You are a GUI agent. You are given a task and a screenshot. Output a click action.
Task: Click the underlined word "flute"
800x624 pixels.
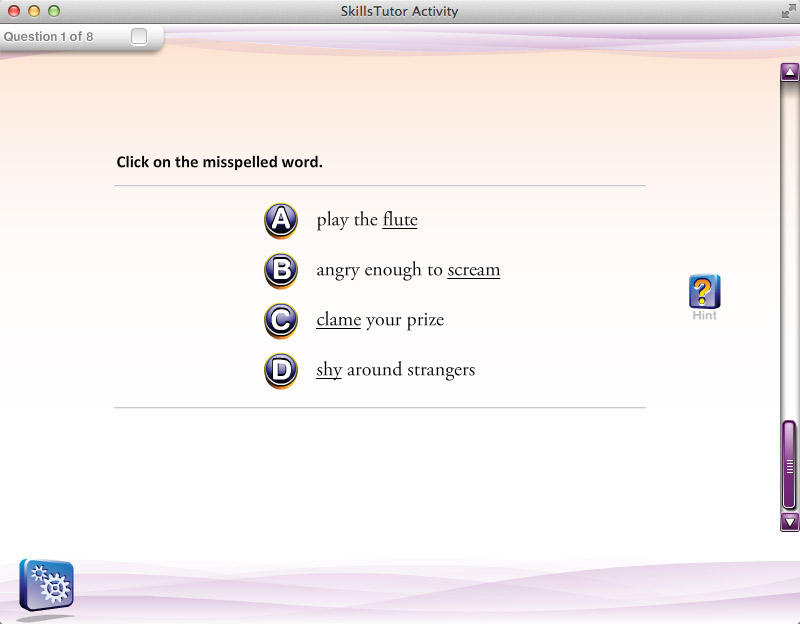400,220
